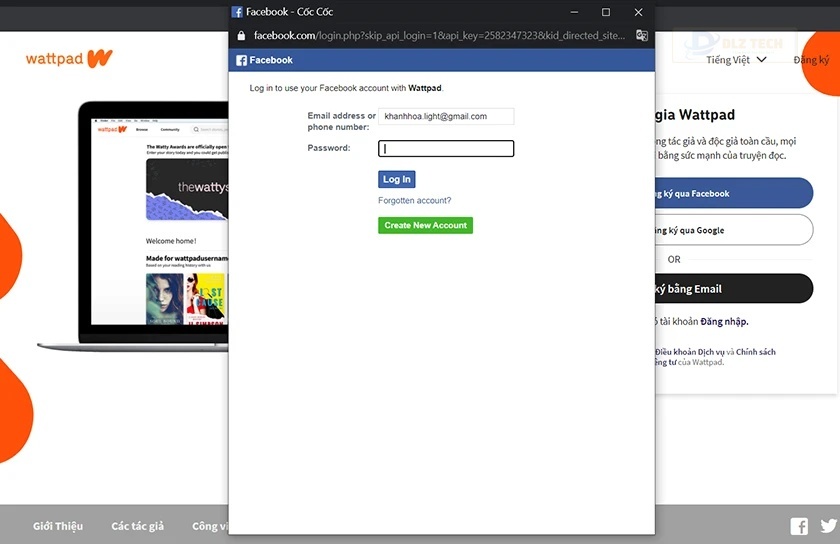The width and height of the screenshot is (840, 544).
Task: Click the Facebook header text in popup
Action: pyautogui.click(x=271, y=60)
